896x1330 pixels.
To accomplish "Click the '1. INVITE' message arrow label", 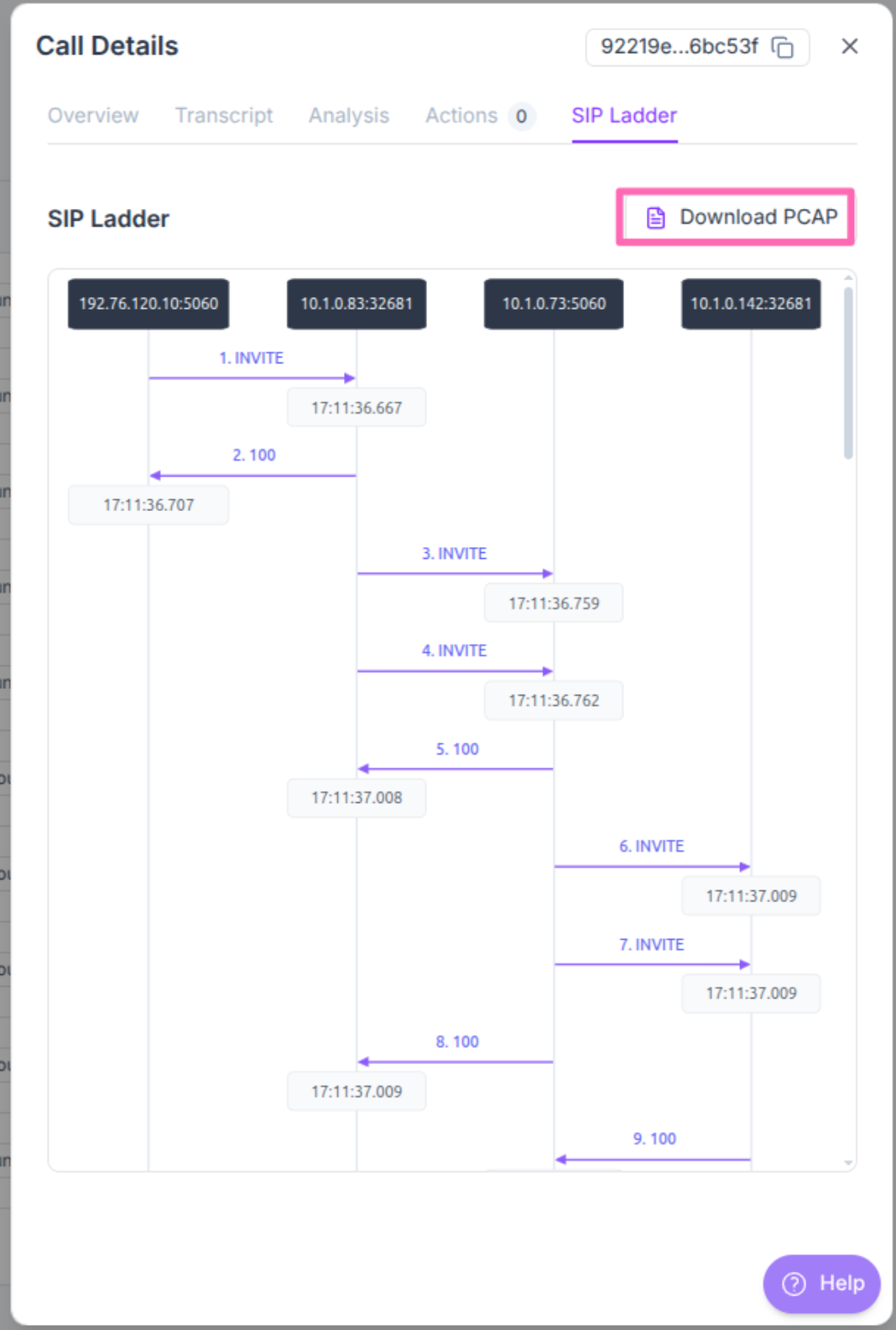I will pos(252,358).
